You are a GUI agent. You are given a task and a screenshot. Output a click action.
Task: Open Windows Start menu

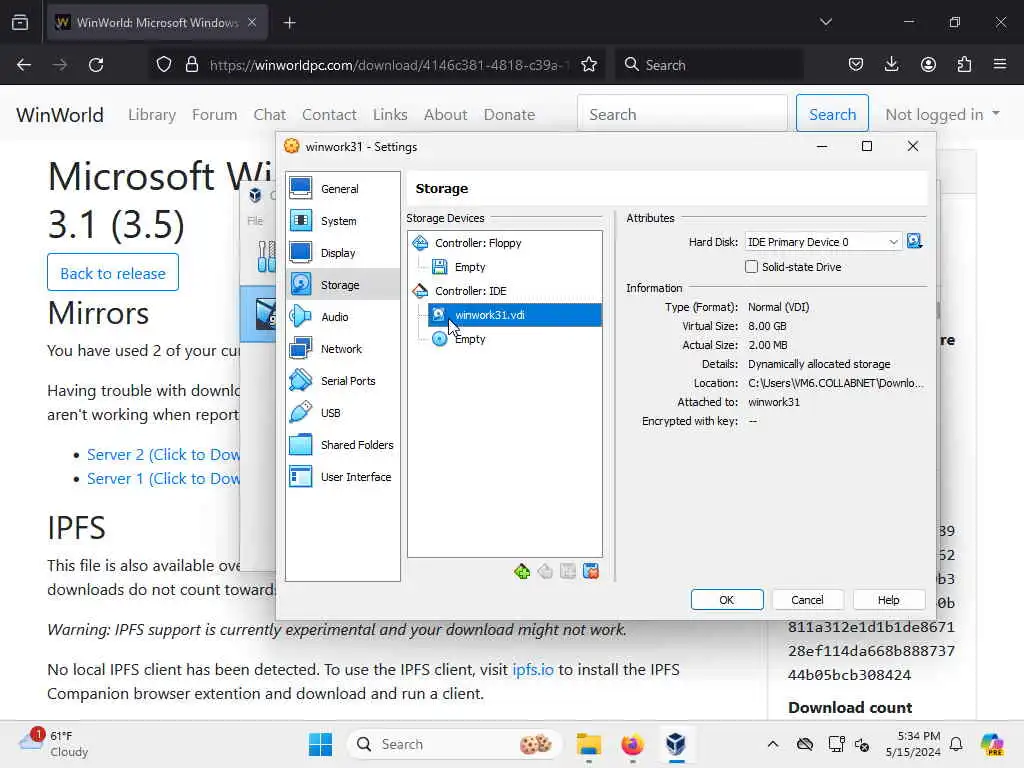(320, 744)
